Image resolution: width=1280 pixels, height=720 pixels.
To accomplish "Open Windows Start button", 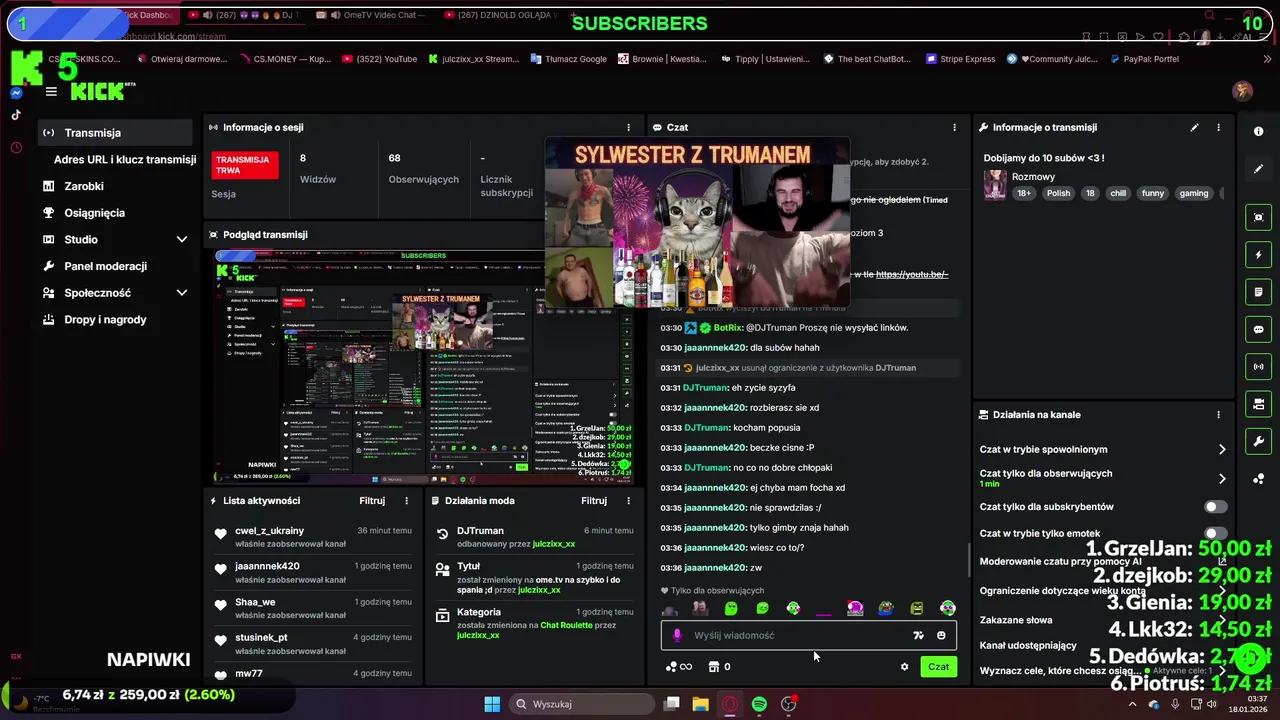I will [492, 704].
